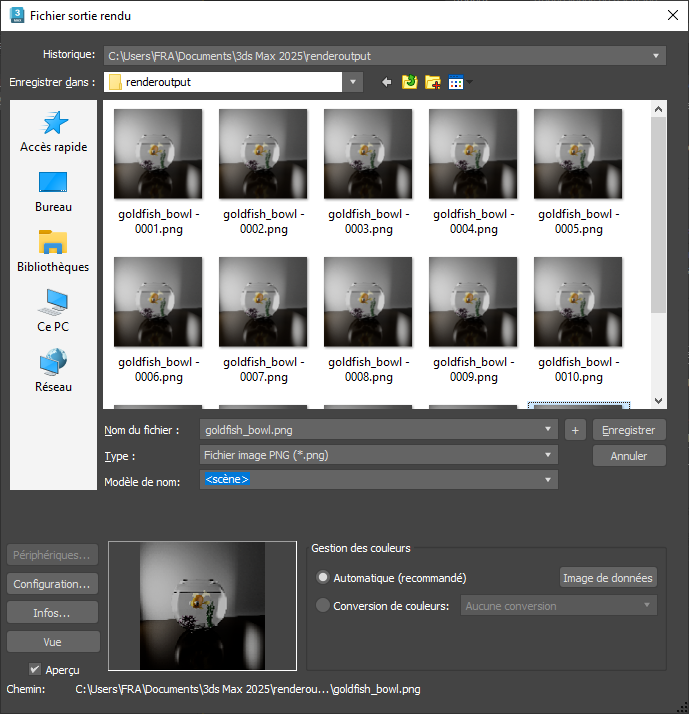Open Accès rapide in sidebar
Image resolution: width=689 pixels, height=714 pixels.
coord(54,132)
